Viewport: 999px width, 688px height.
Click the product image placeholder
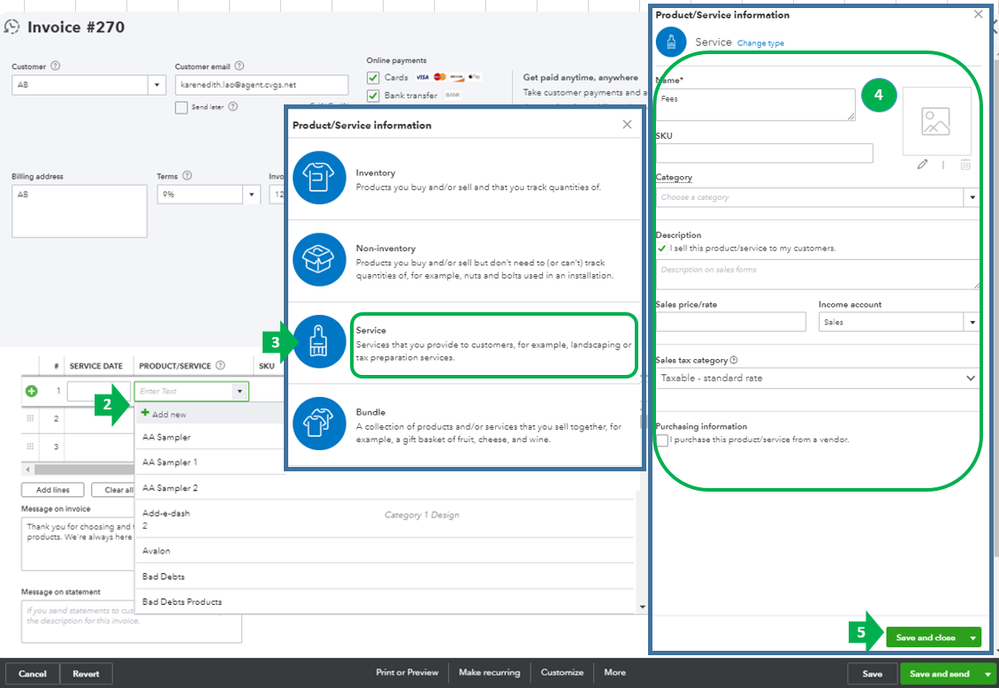point(936,121)
